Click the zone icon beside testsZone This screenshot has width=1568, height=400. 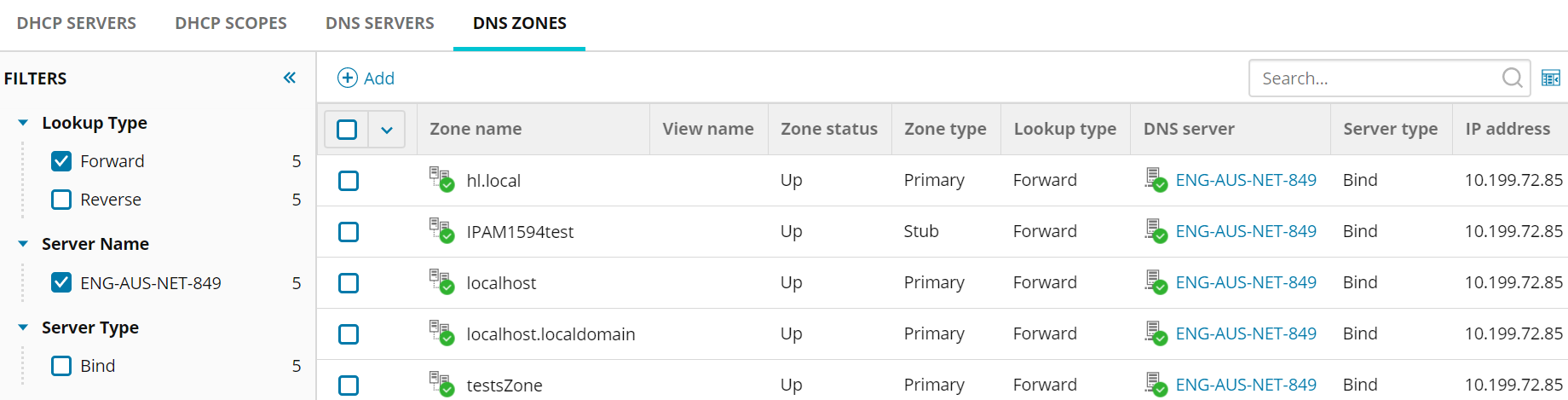(441, 385)
